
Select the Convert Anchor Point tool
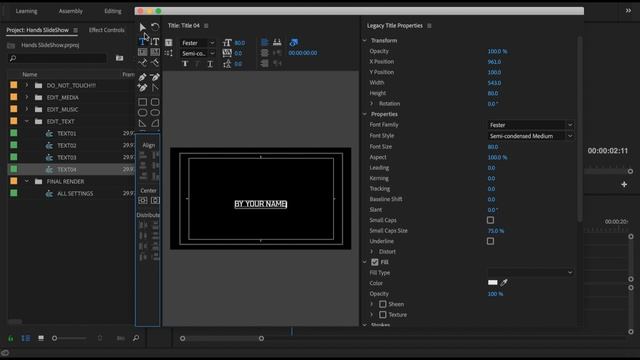[x=155, y=87]
